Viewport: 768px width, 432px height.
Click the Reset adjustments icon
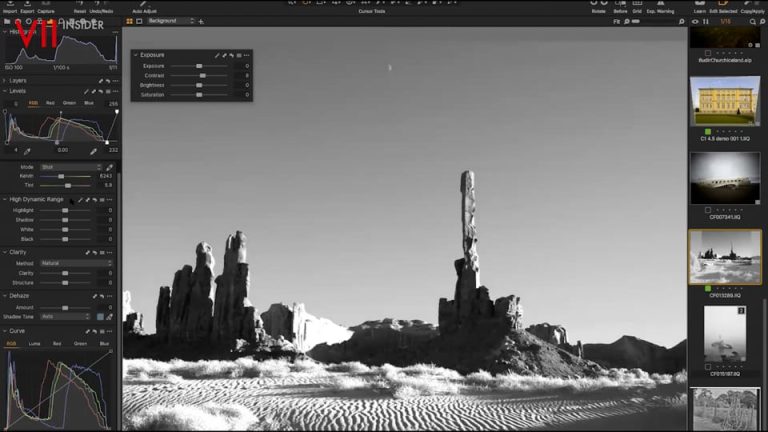click(x=79, y=4)
